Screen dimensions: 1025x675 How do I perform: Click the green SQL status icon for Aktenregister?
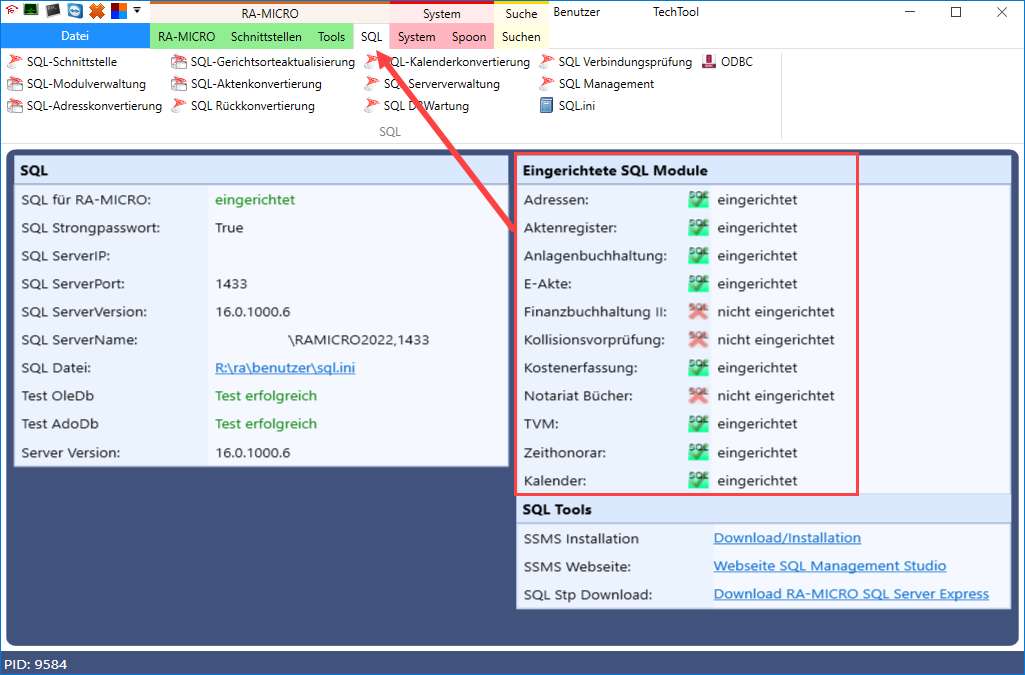pyautogui.click(x=698, y=227)
